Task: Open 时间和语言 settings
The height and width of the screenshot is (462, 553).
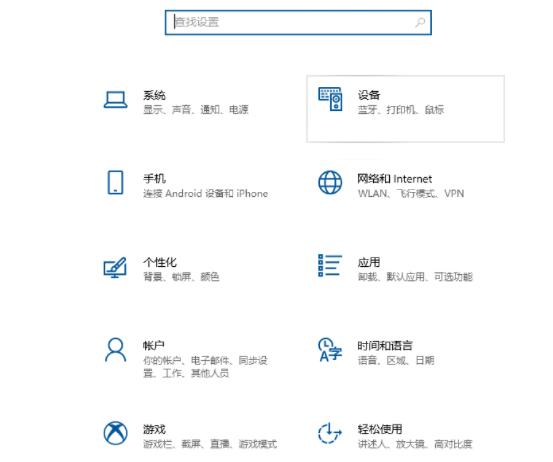Action: click(406, 358)
